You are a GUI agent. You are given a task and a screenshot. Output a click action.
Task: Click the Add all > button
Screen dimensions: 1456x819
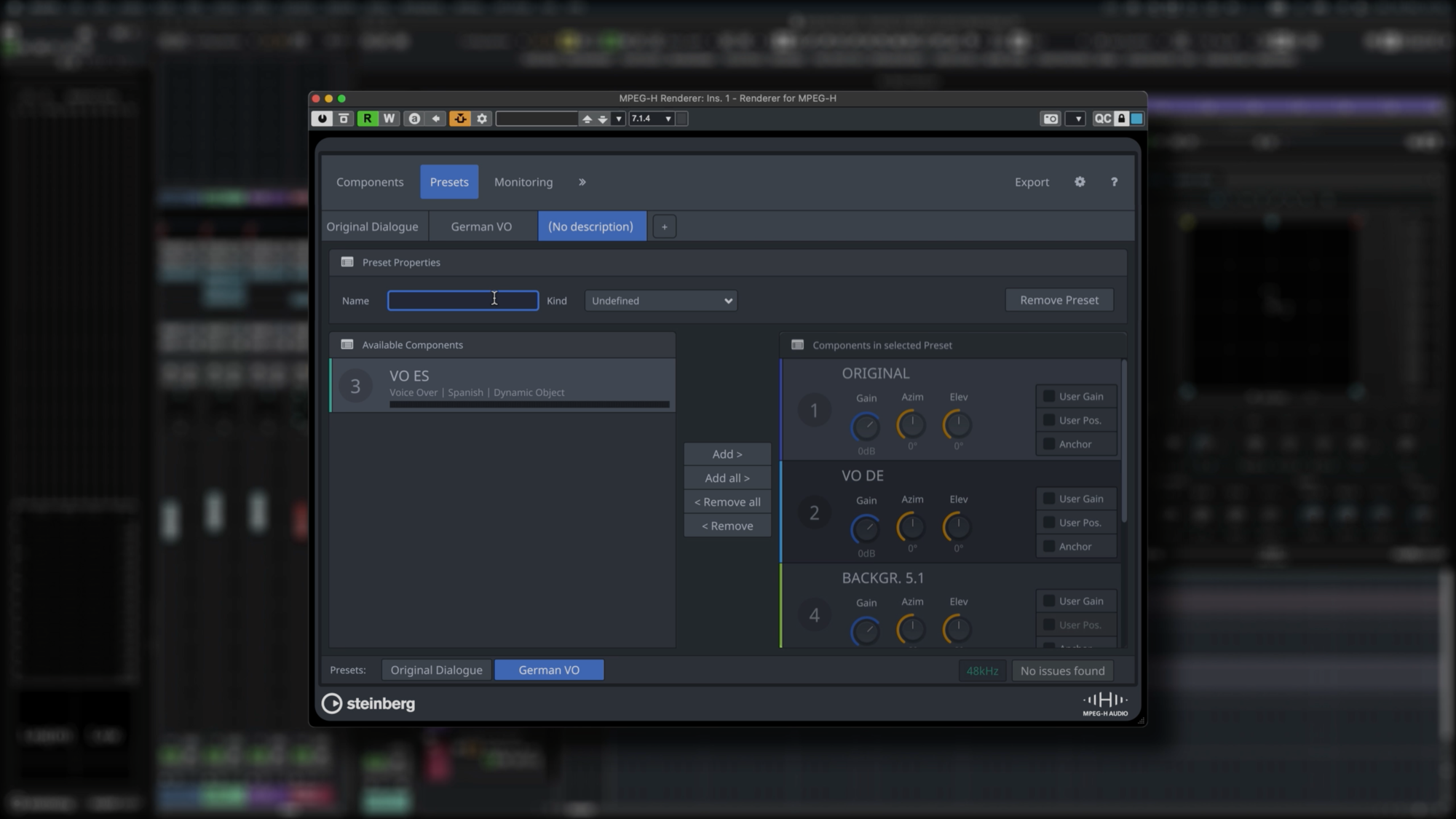pyautogui.click(x=727, y=478)
